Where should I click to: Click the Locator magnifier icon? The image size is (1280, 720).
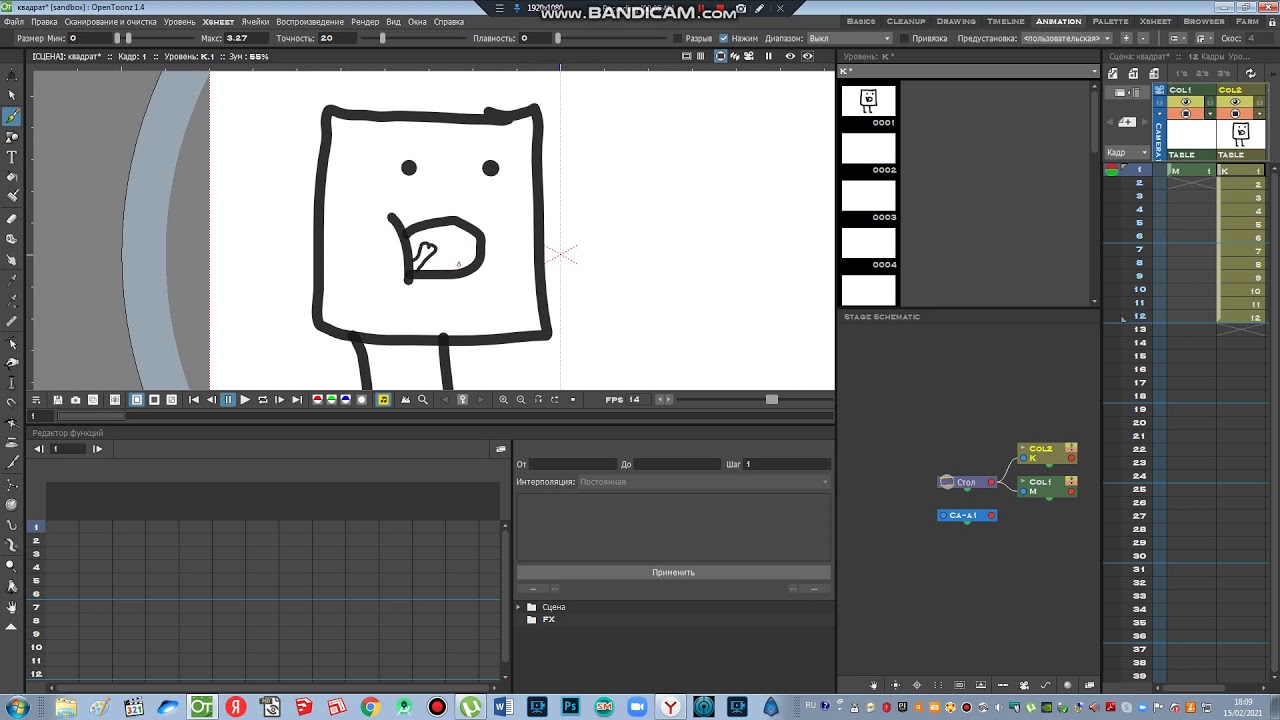pos(423,399)
